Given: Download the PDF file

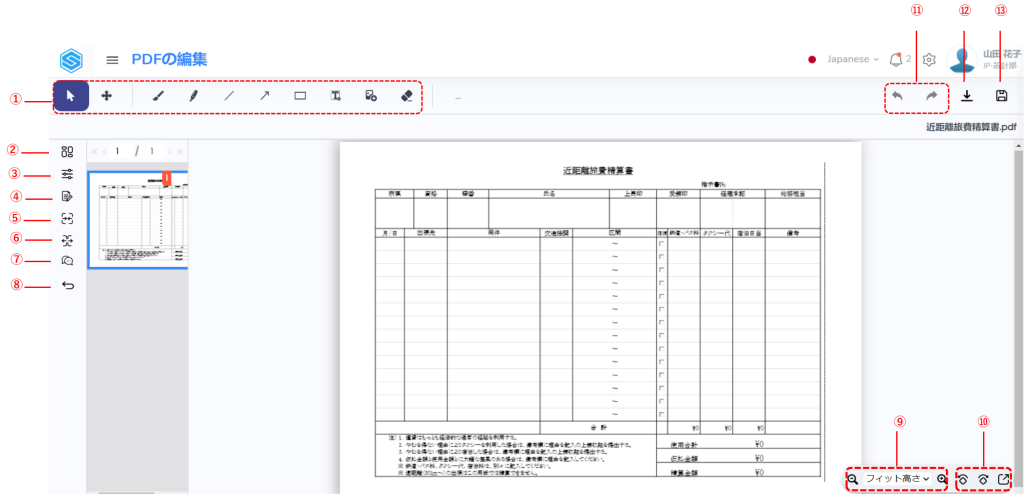Looking at the screenshot, I should point(966,96).
